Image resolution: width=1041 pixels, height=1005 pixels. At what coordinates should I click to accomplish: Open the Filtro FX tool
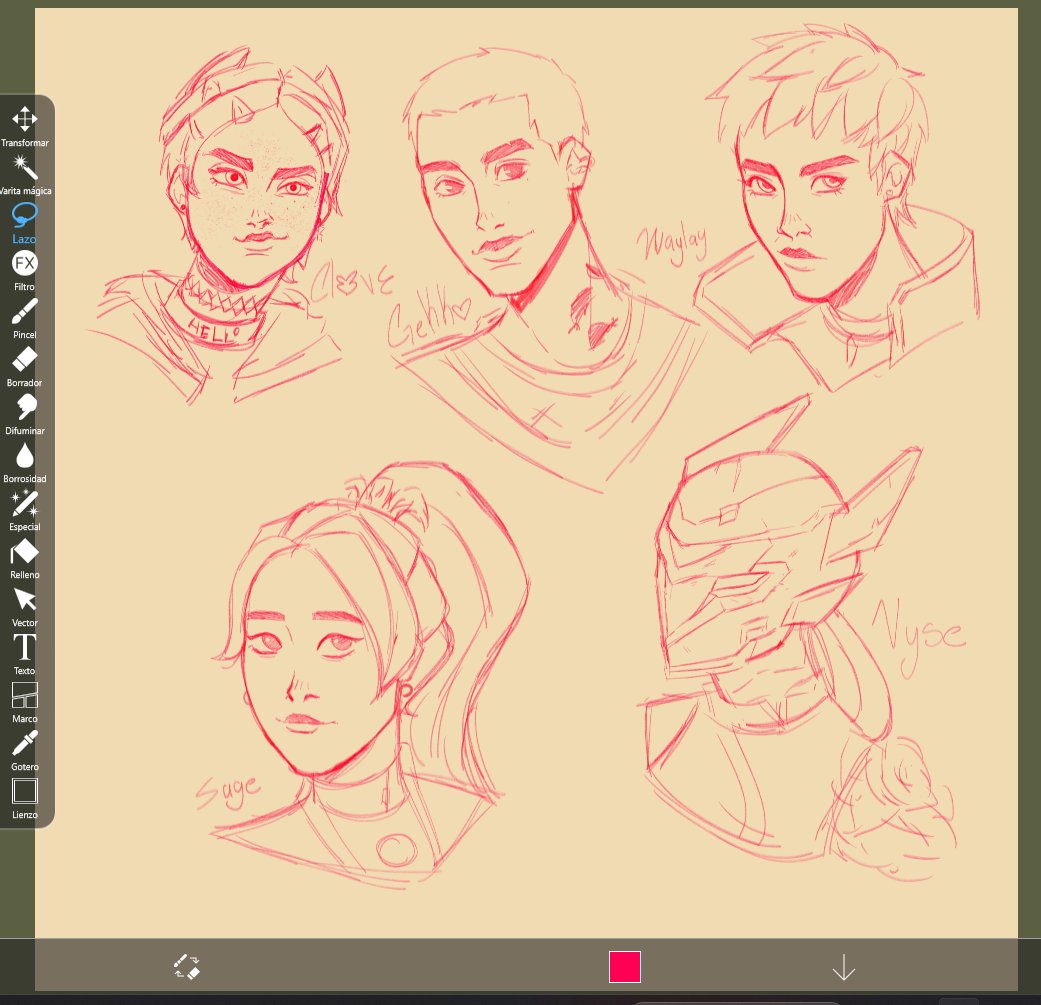[x=25, y=270]
